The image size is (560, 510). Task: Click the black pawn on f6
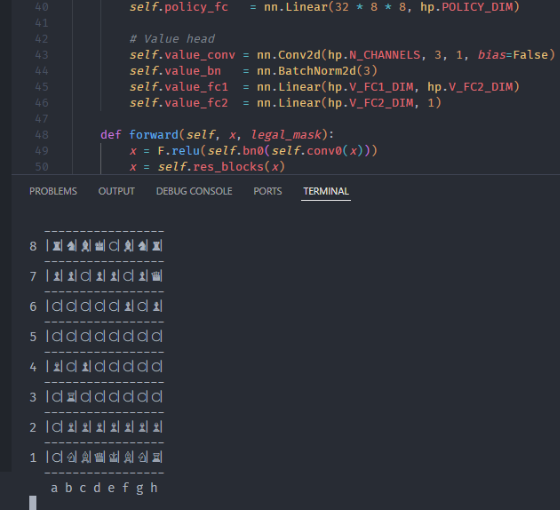129,306
